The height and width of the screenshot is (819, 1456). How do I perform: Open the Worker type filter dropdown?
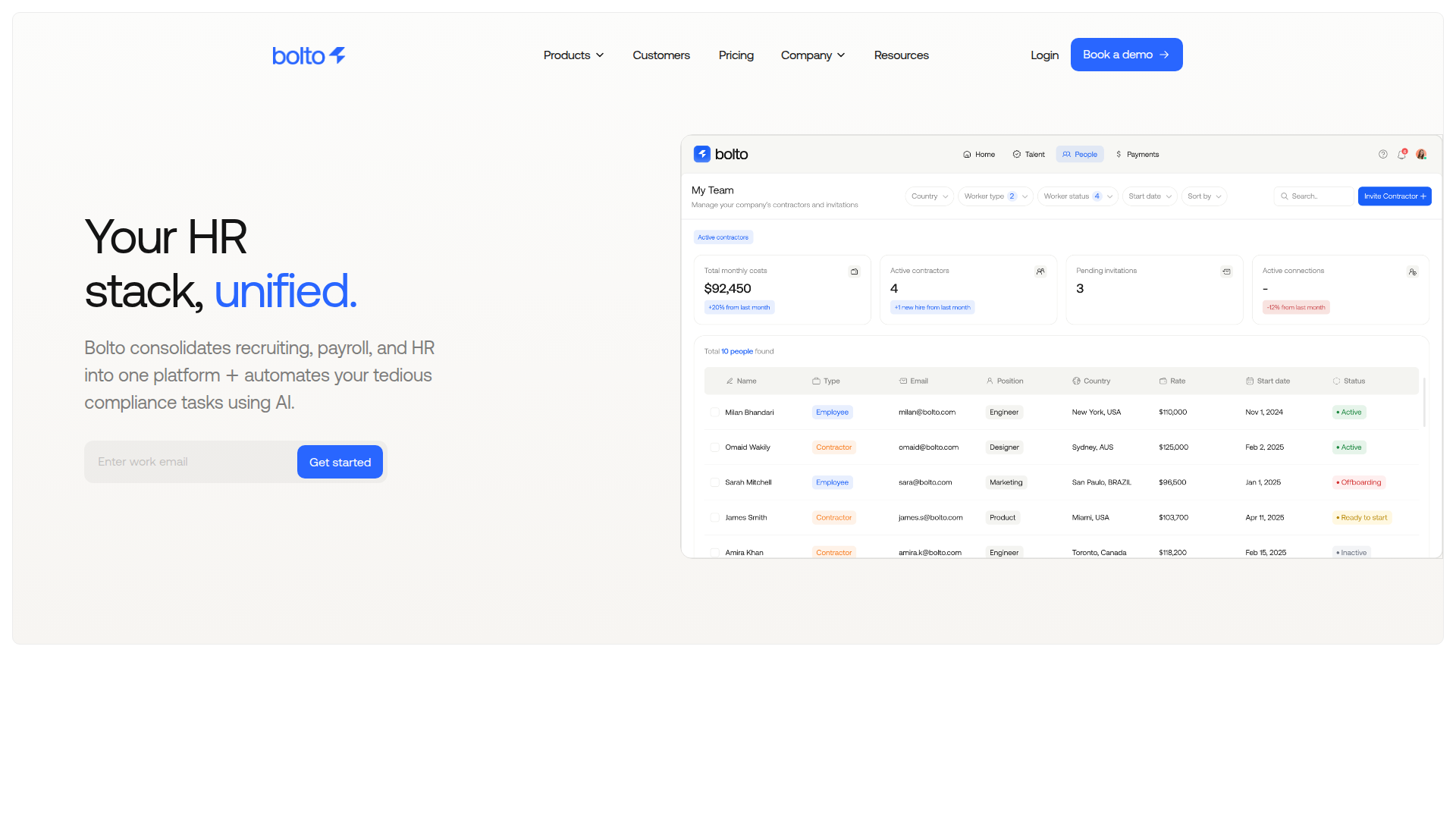point(995,196)
